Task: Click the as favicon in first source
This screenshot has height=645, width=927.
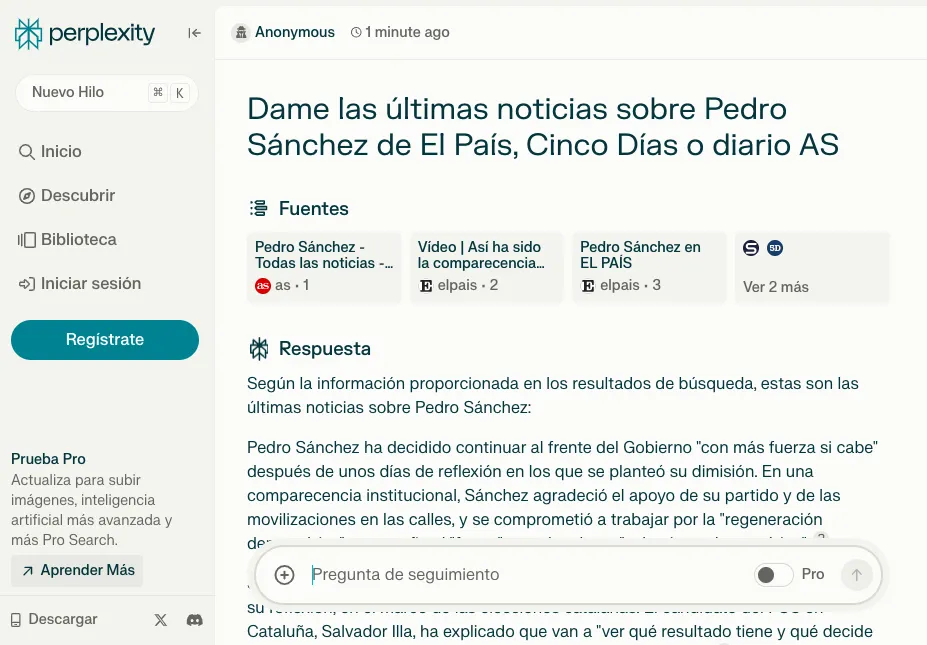Action: (x=262, y=286)
